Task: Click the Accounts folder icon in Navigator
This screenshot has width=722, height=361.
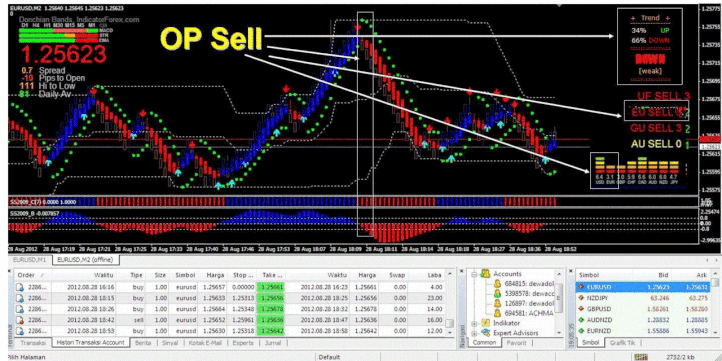Action: coord(485,274)
